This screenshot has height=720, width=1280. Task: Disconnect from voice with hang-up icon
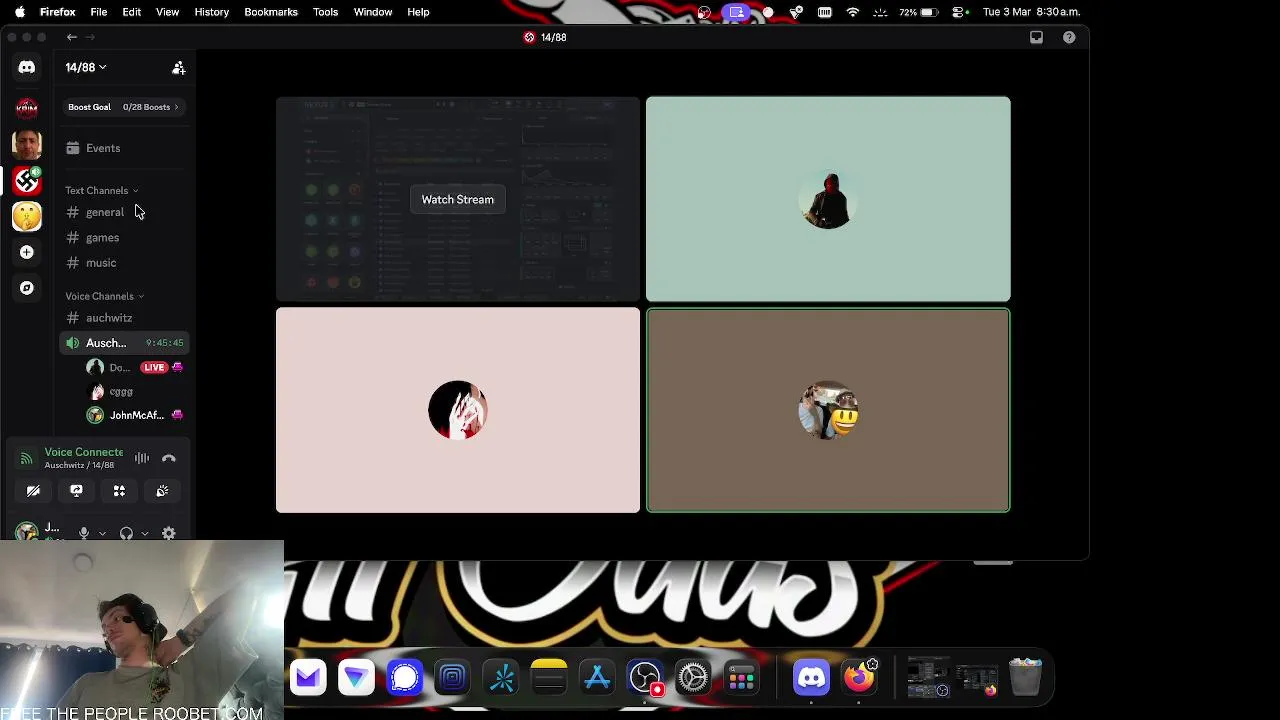[169, 459]
